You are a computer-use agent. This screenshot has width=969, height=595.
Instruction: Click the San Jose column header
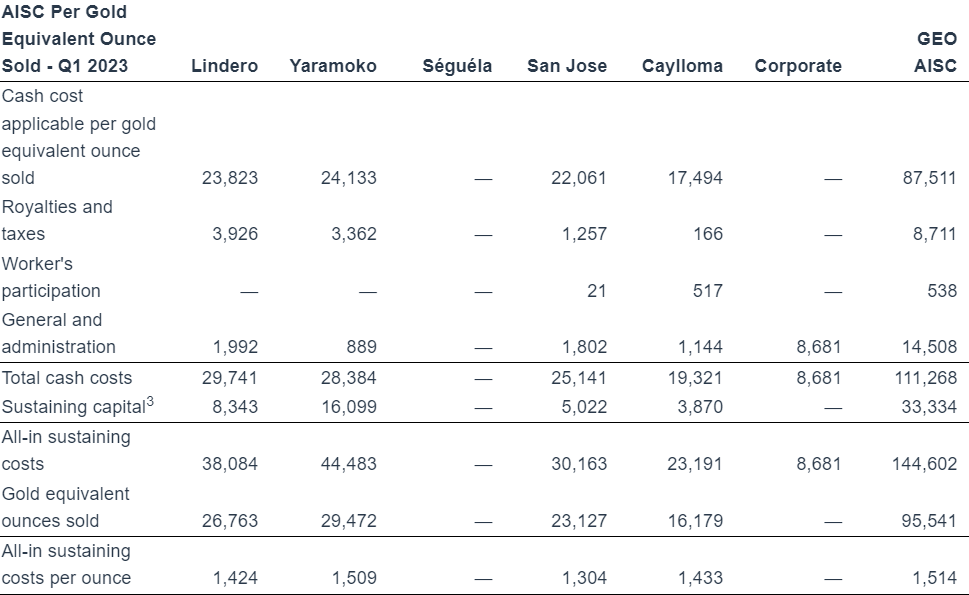click(567, 66)
